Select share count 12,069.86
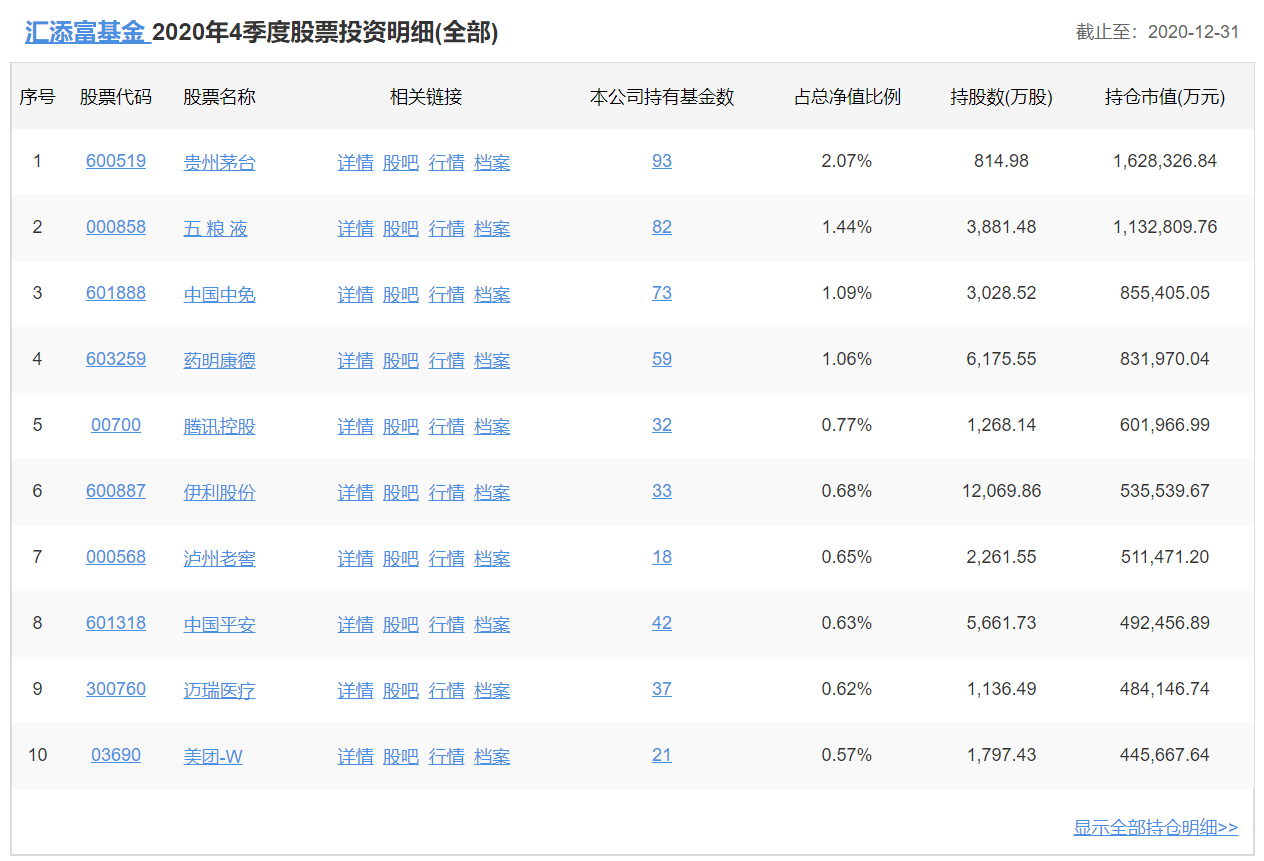Viewport: 1264px width, 861px height. pos(1001,491)
